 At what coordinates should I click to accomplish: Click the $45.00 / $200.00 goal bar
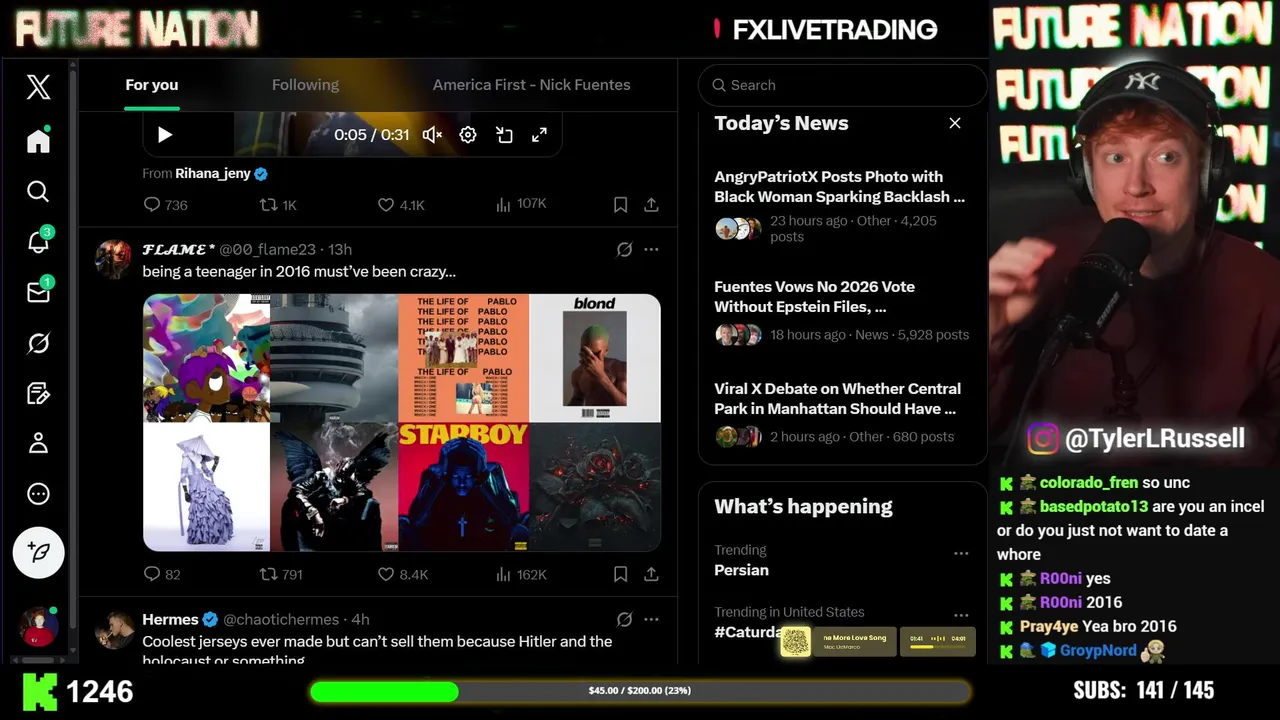640,691
